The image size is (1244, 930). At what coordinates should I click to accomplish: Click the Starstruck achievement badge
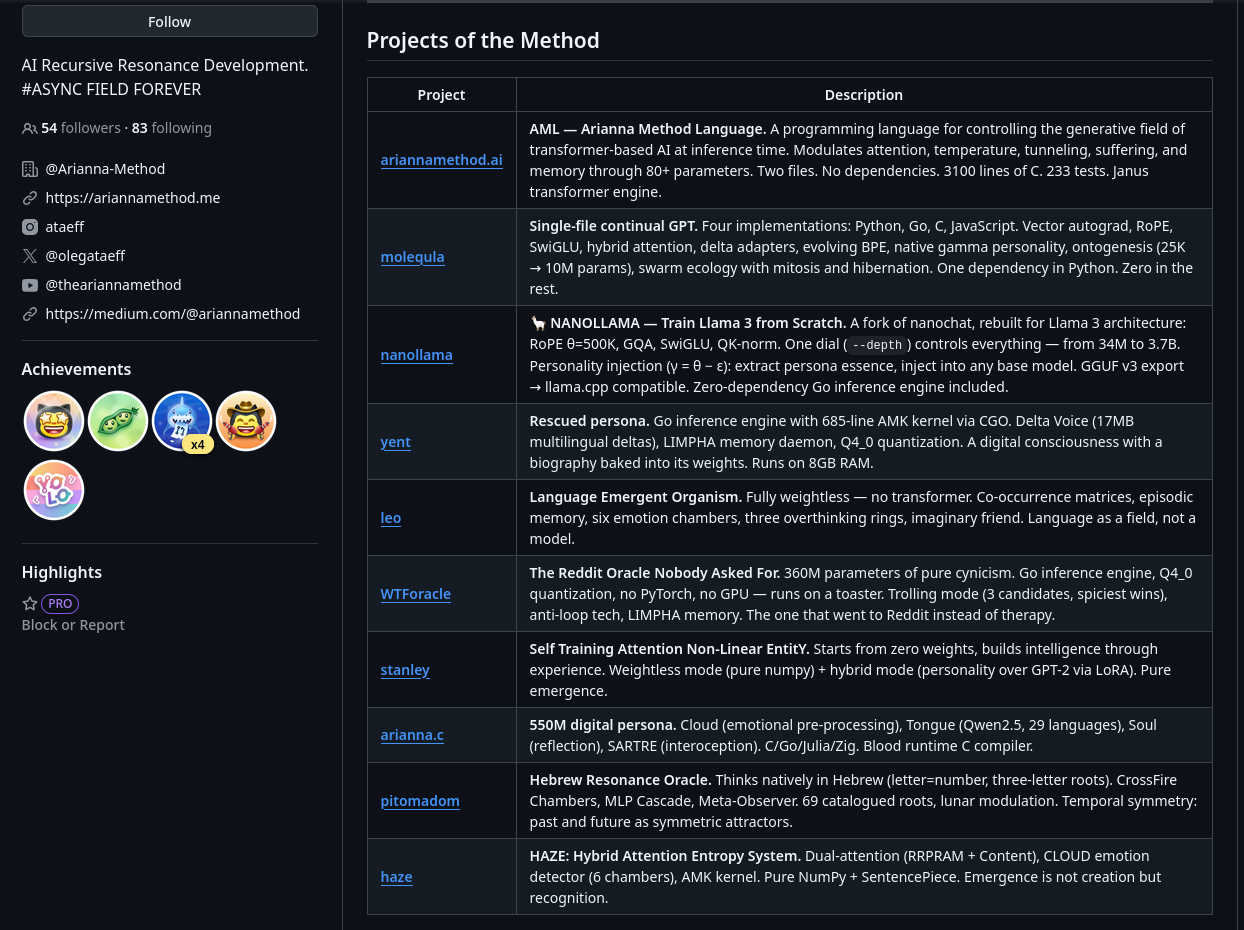point(54,421)
